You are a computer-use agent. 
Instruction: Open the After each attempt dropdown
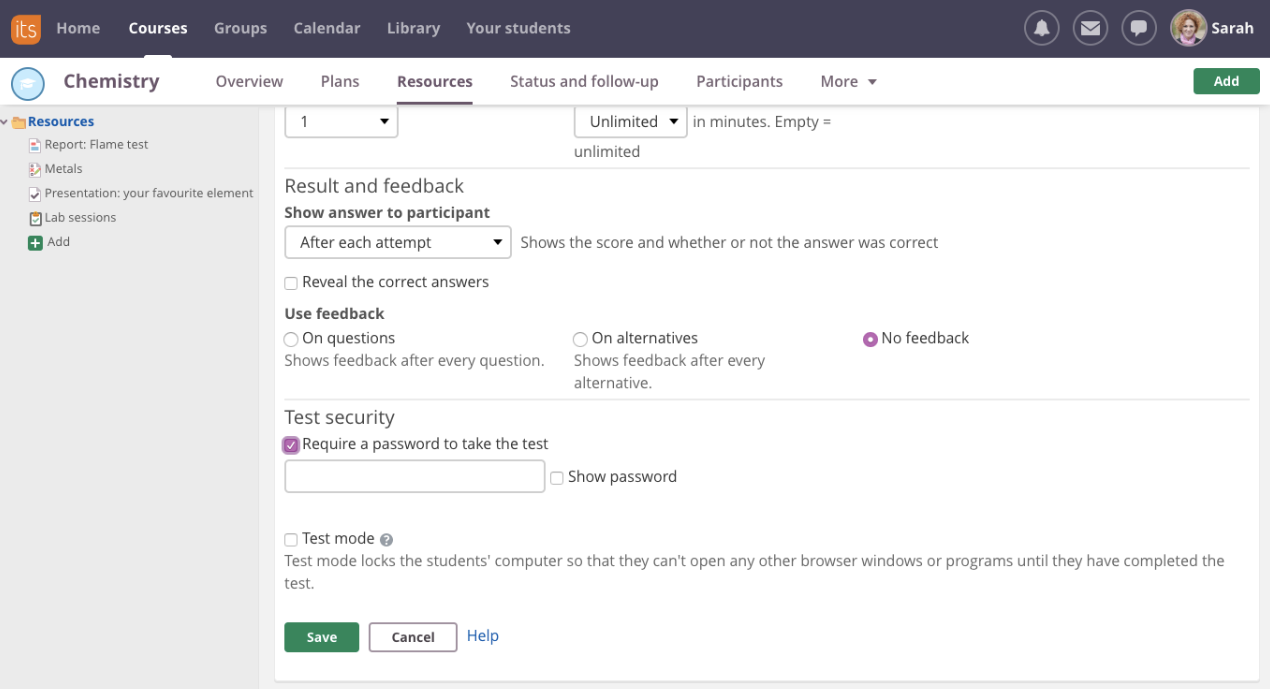point(398,243)
